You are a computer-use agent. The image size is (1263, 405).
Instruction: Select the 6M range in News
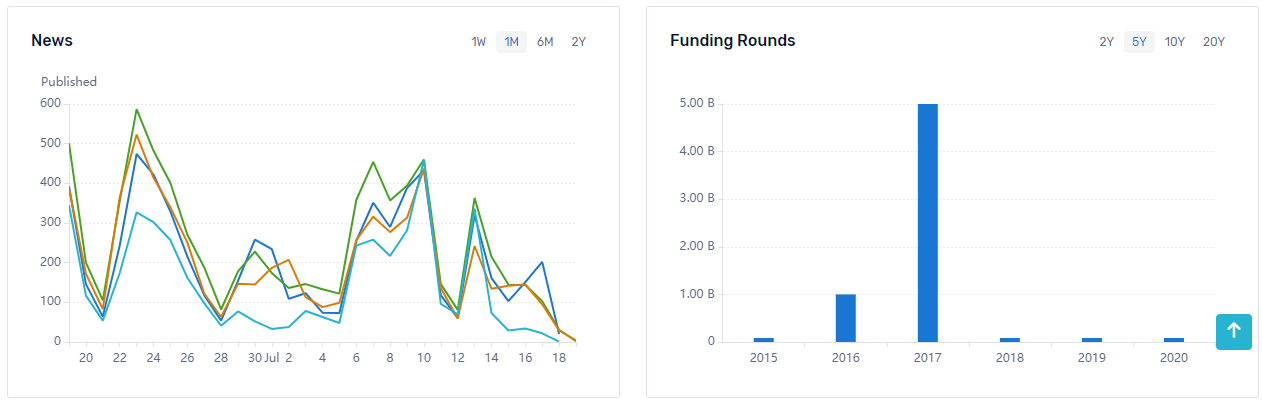point(545,42)
